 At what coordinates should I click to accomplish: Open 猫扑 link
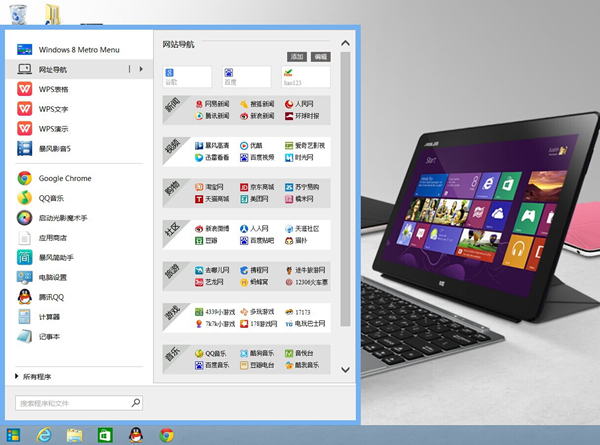click(x=296, y=240)
